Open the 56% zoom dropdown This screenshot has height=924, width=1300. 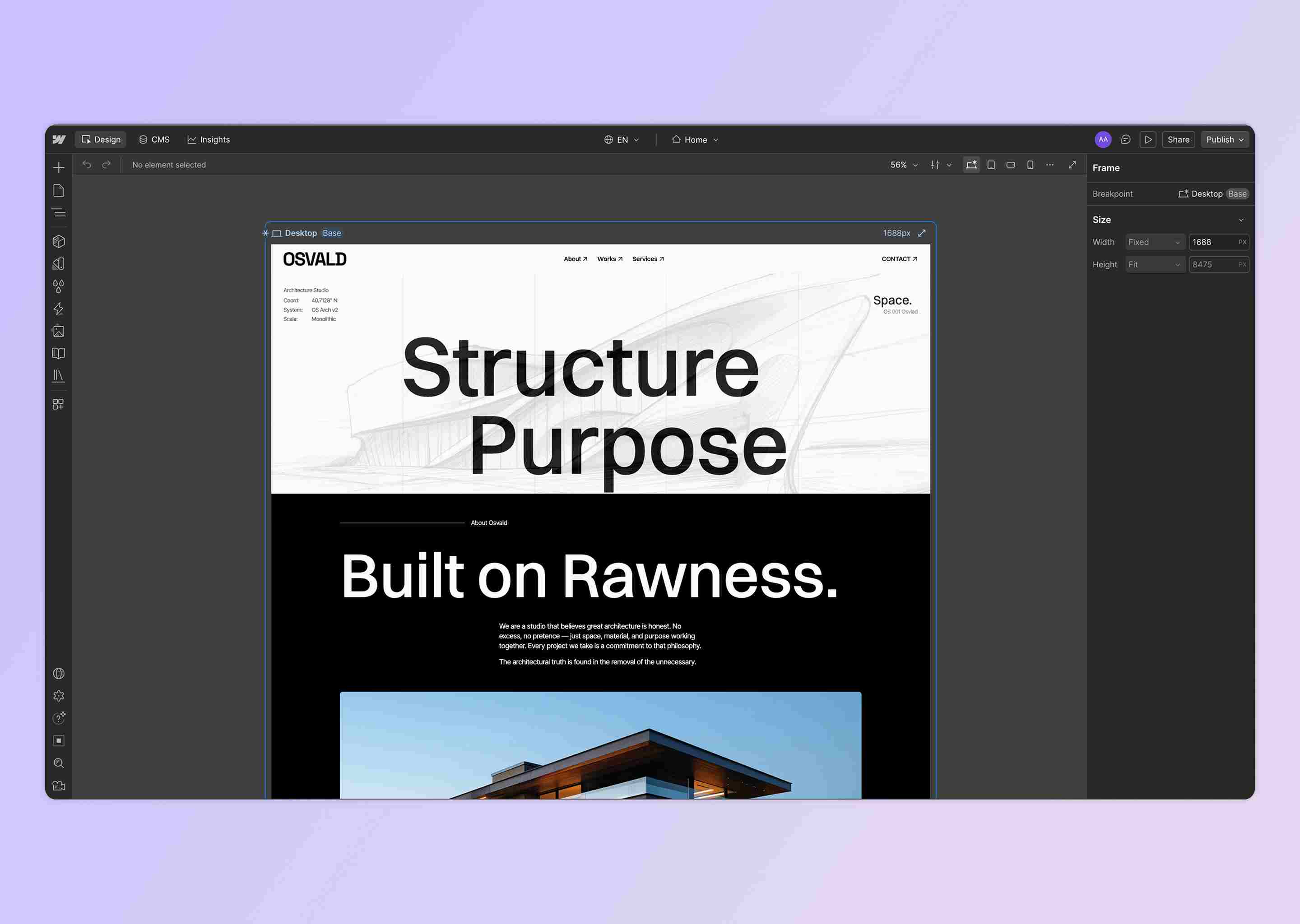[x=904, y=164]
